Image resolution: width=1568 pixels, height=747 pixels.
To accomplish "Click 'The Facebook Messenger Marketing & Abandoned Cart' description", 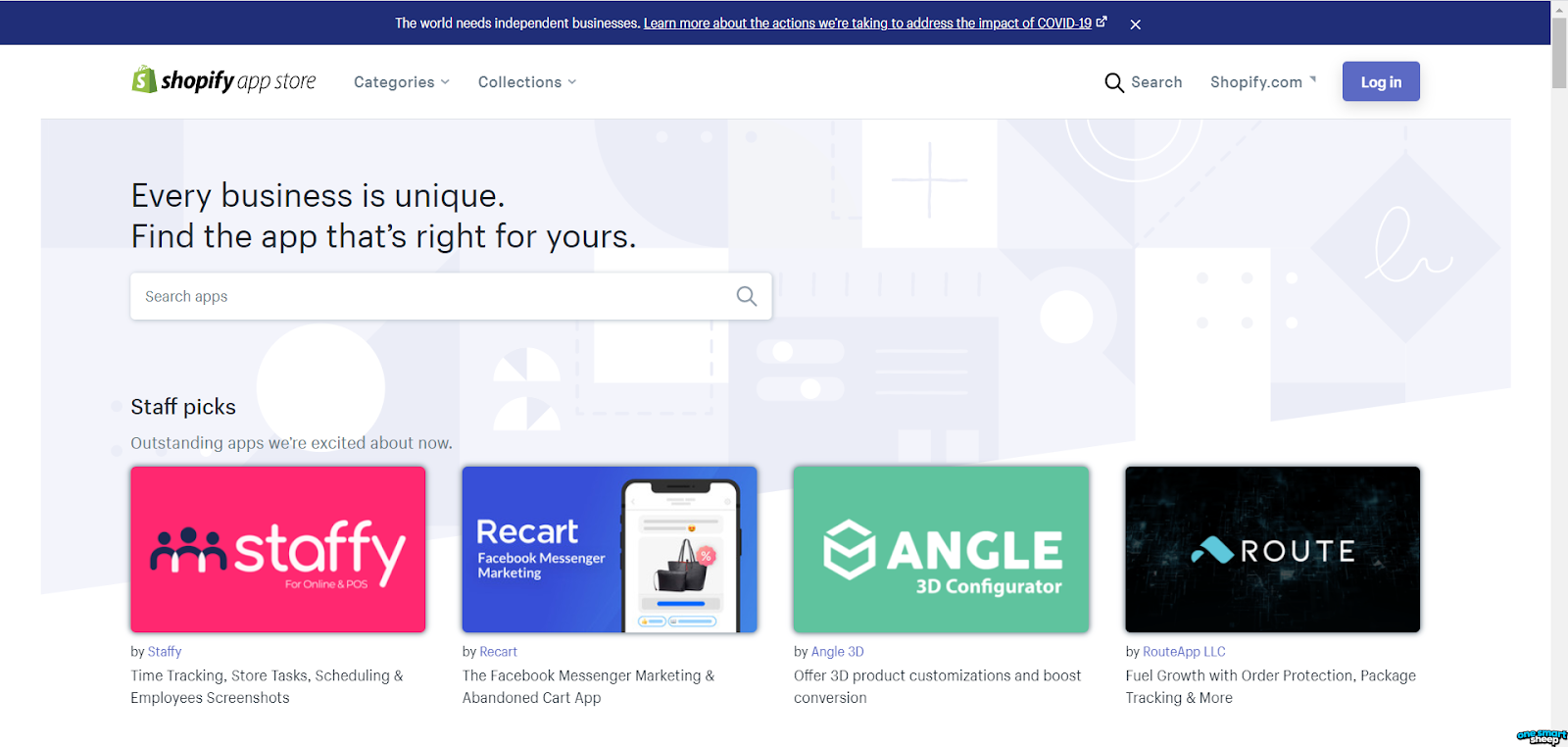I will click(588, 686).
